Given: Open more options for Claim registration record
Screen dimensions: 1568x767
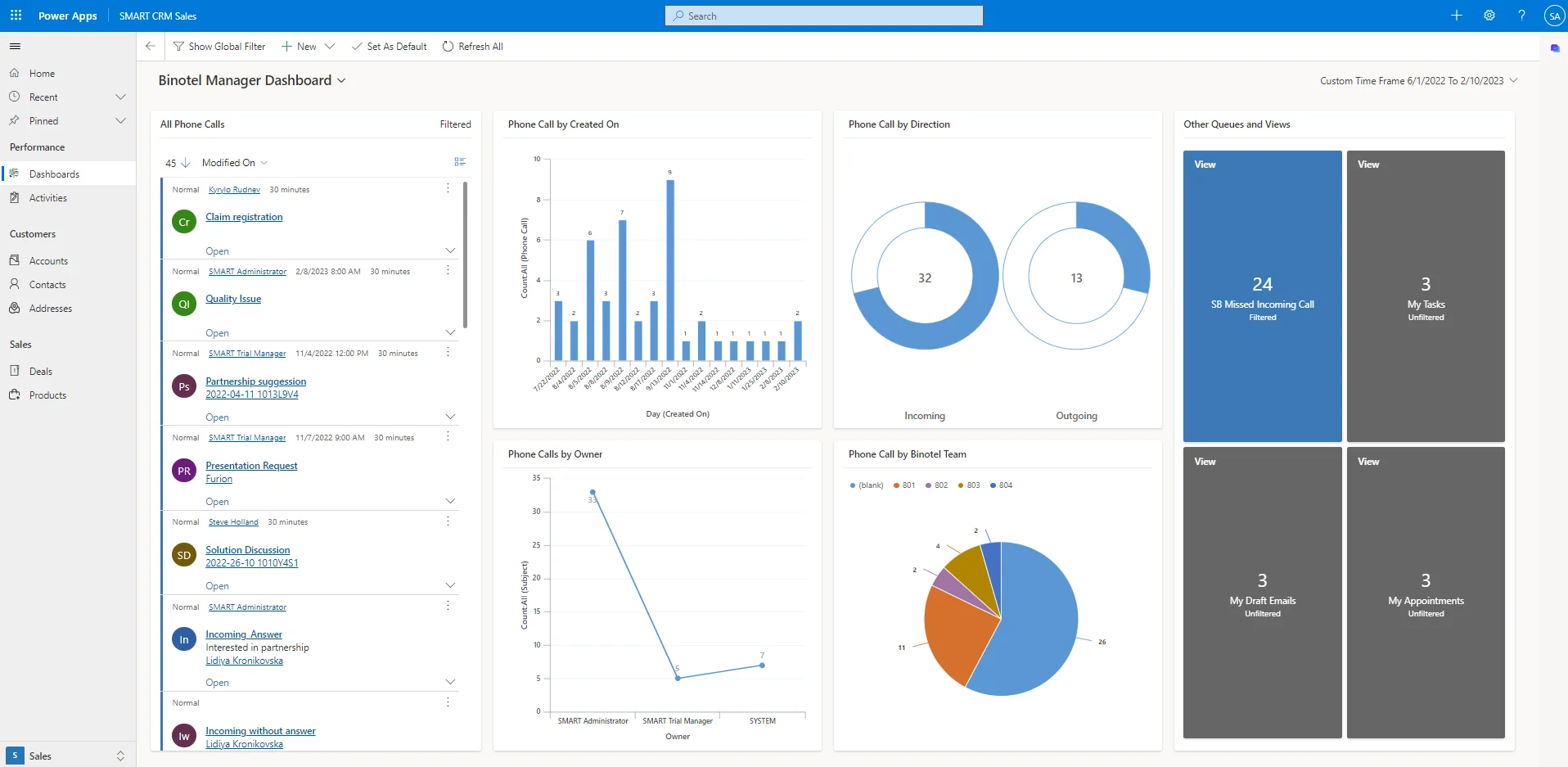Looking at the screenshot, I should coord(448,189).
